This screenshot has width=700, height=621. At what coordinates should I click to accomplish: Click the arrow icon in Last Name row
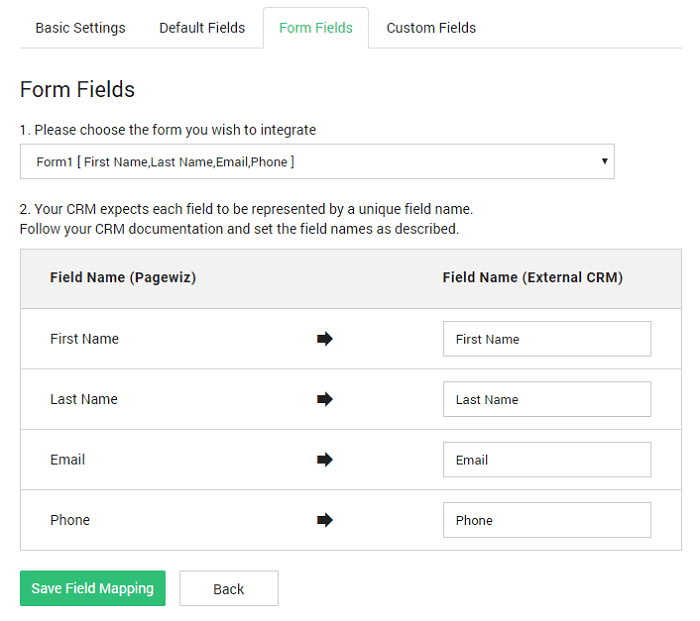324,399
